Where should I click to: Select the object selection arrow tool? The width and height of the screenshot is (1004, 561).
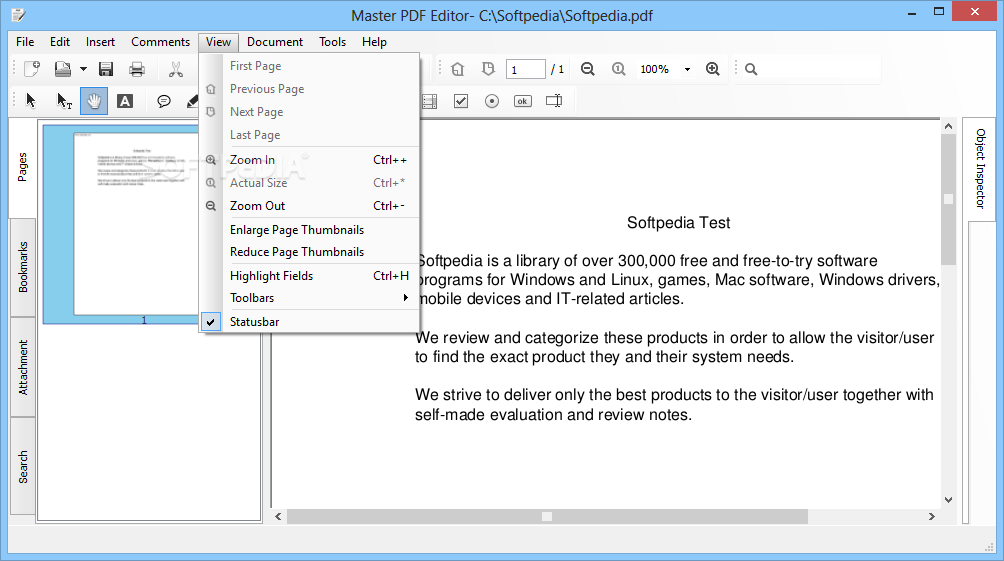coord(31,101)
